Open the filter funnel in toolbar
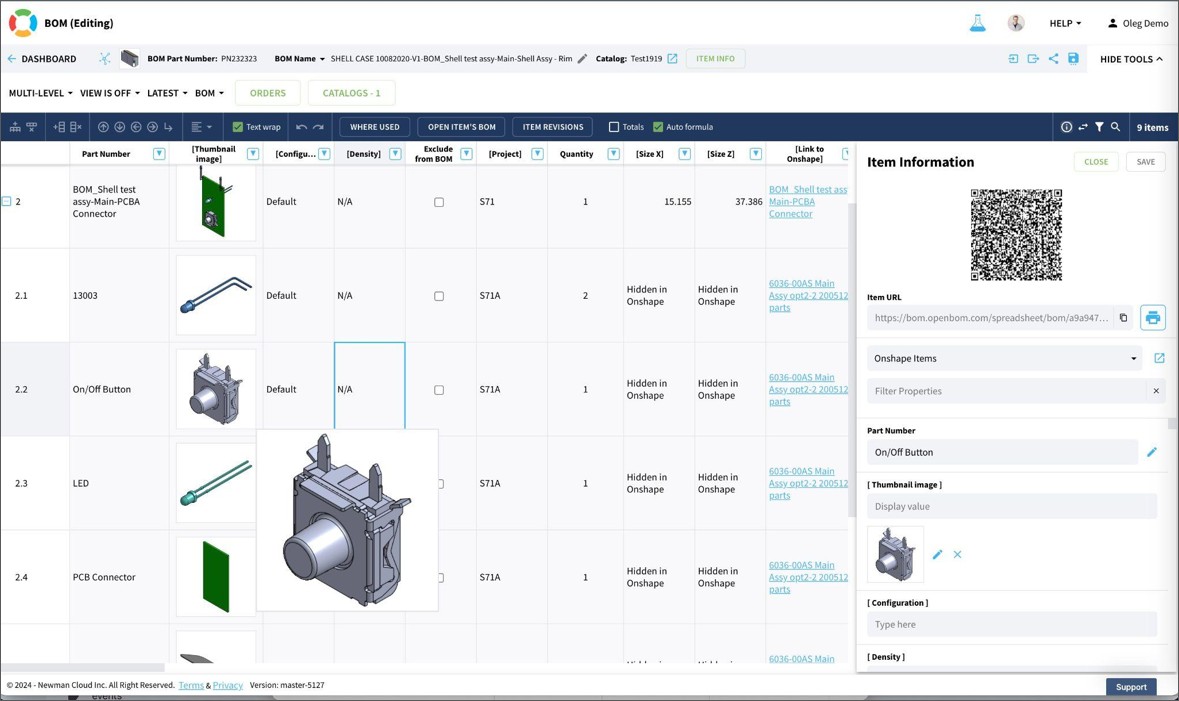This screenshot has height=701, width=1179. (x=1099, y=127)
